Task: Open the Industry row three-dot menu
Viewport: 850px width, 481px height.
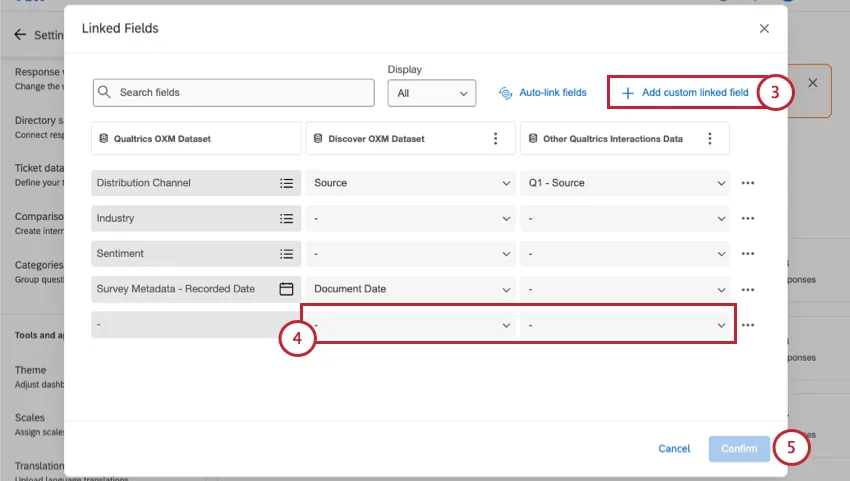Action: [747, 218]
